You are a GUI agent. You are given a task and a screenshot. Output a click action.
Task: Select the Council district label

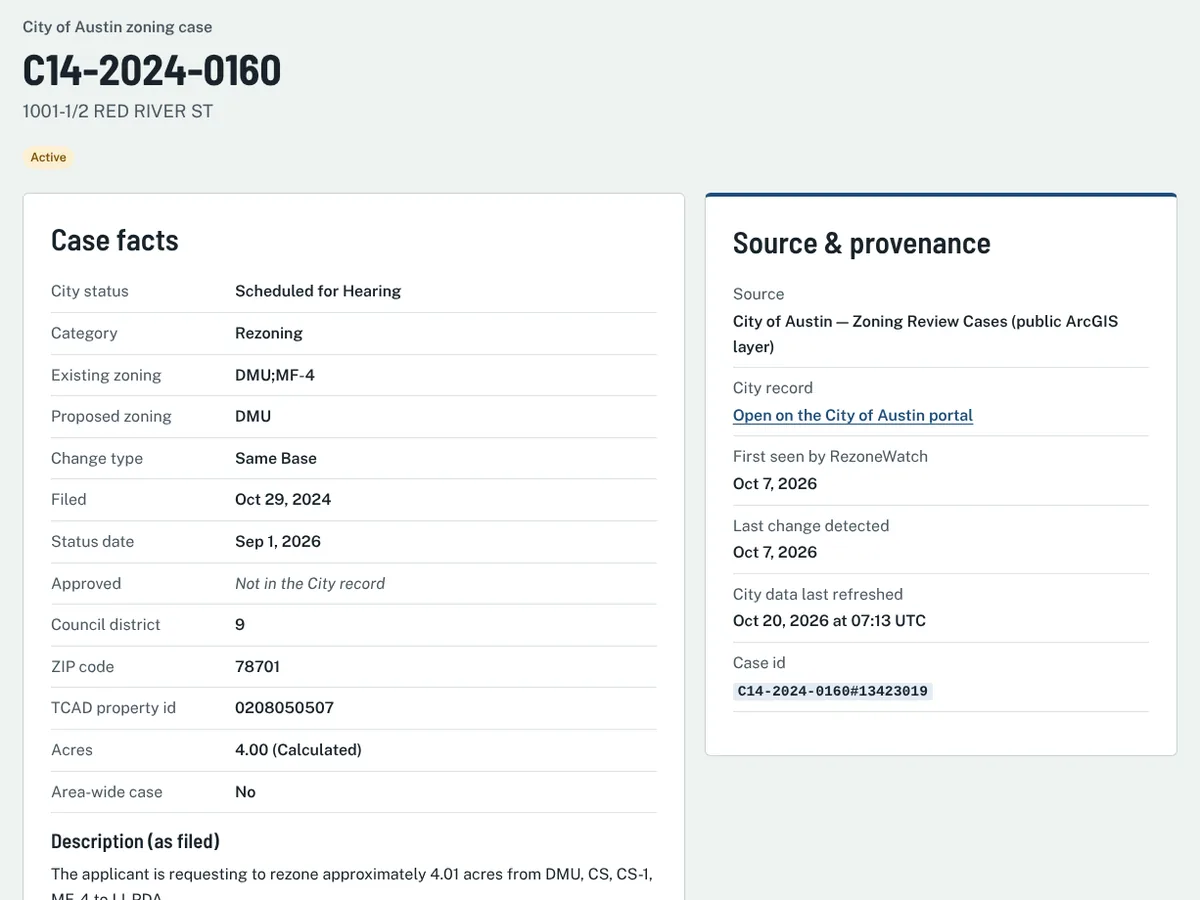(x=106, y=624)
